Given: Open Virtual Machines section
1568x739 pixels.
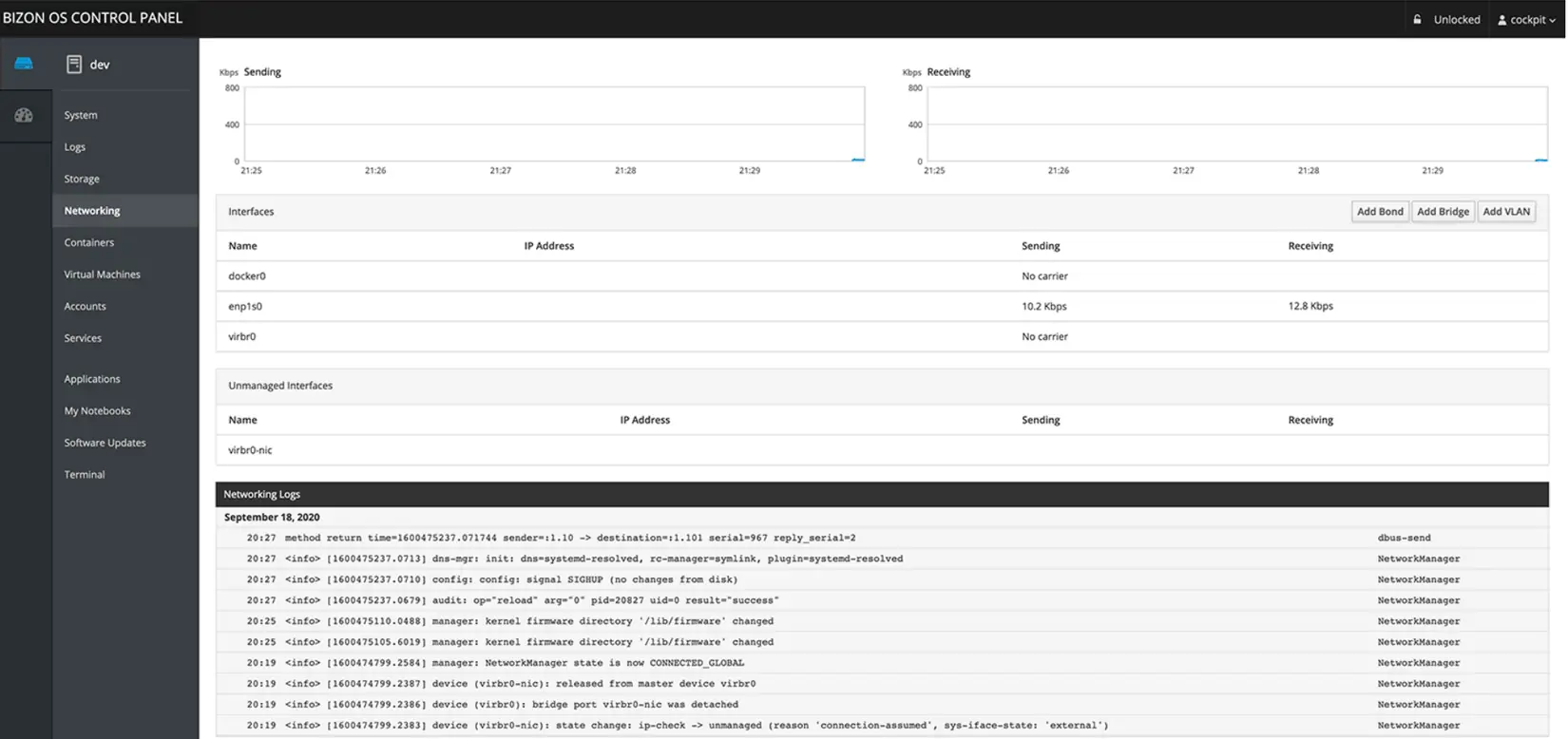Looking at the screenshot, I should (x=103, y=275).
